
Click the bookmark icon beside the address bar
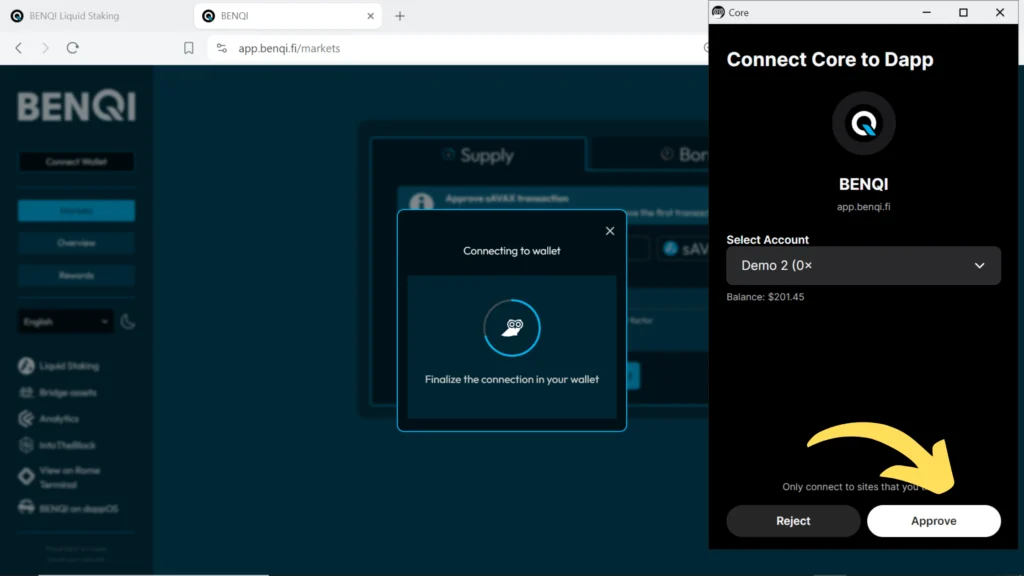(x=189, y=48)
